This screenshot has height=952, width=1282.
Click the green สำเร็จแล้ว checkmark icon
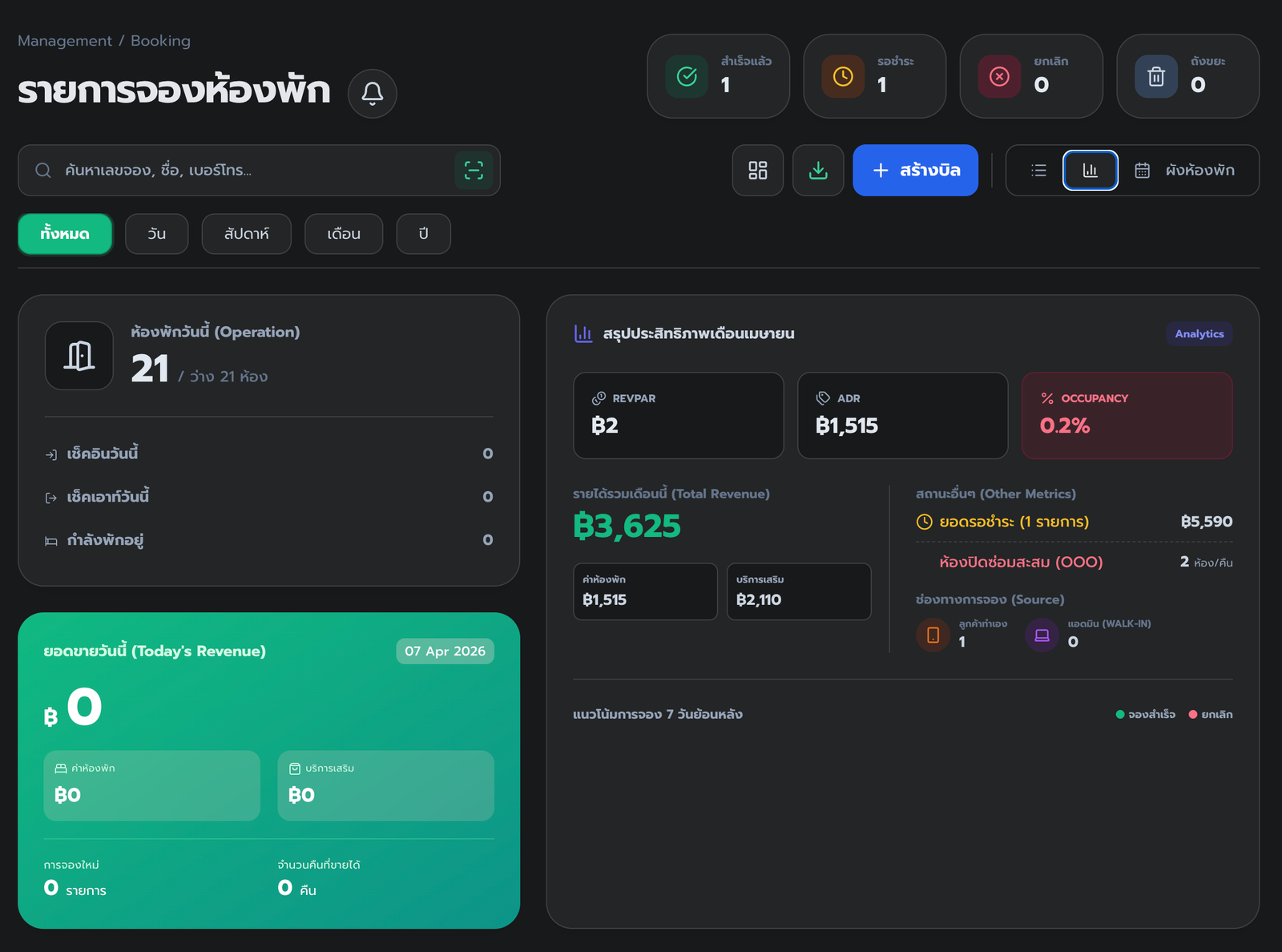pyautogui.click(x=687, y=76)
